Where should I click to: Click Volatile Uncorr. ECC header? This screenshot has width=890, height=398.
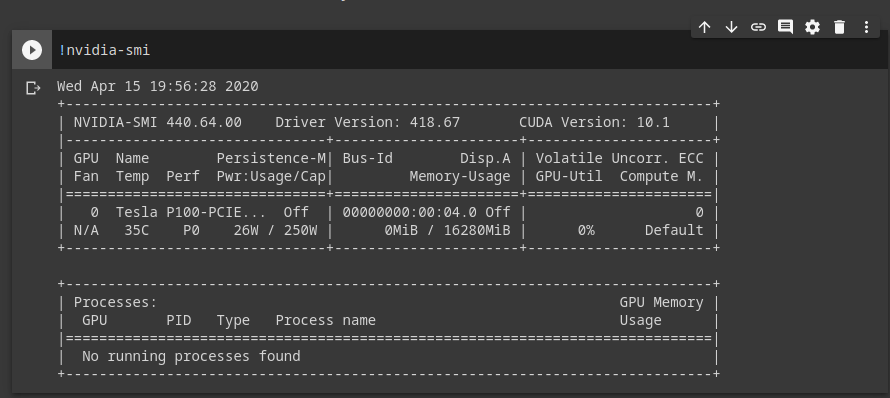[620, 158]
